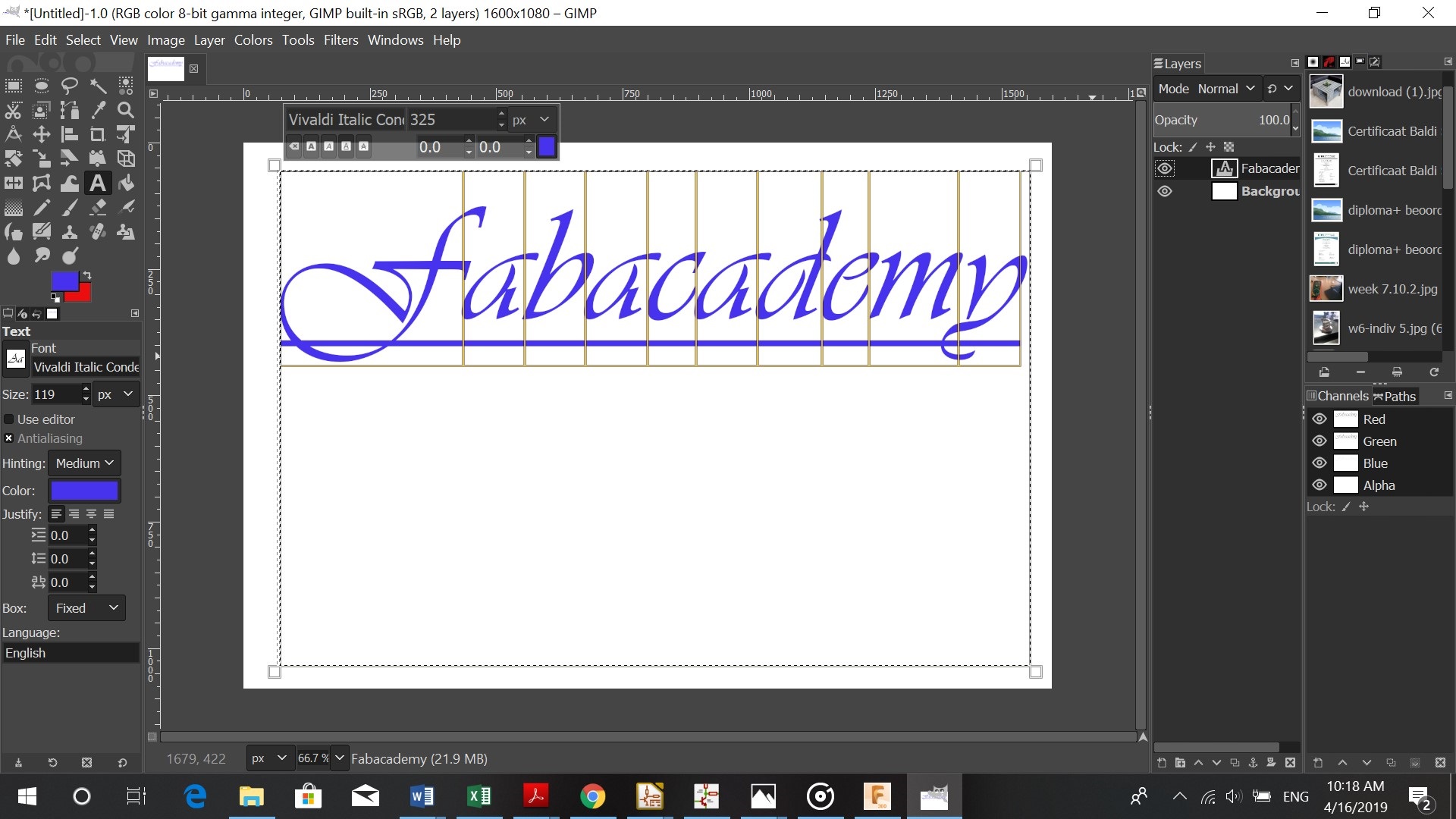The width and height of the screenshot is (1456, 819).
Task: Click the blue text Color swatch
Action: [84, 491]
